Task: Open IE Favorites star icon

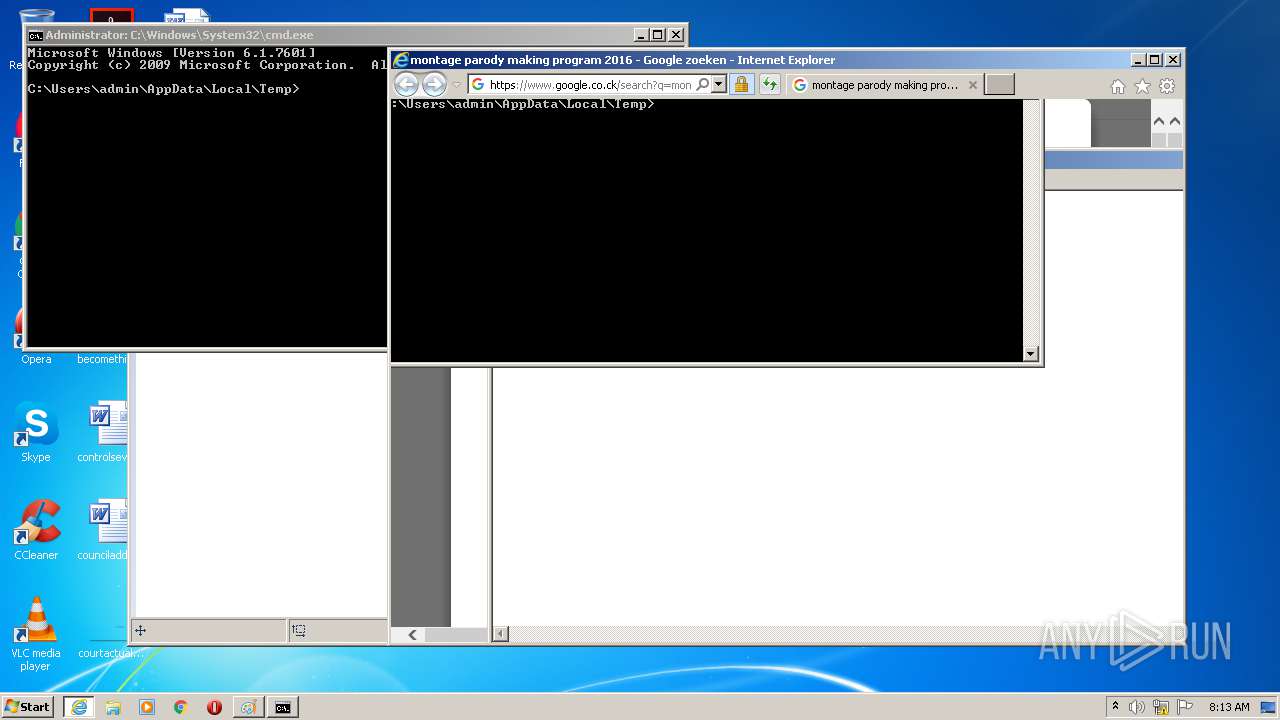Action: point(1142,86)
